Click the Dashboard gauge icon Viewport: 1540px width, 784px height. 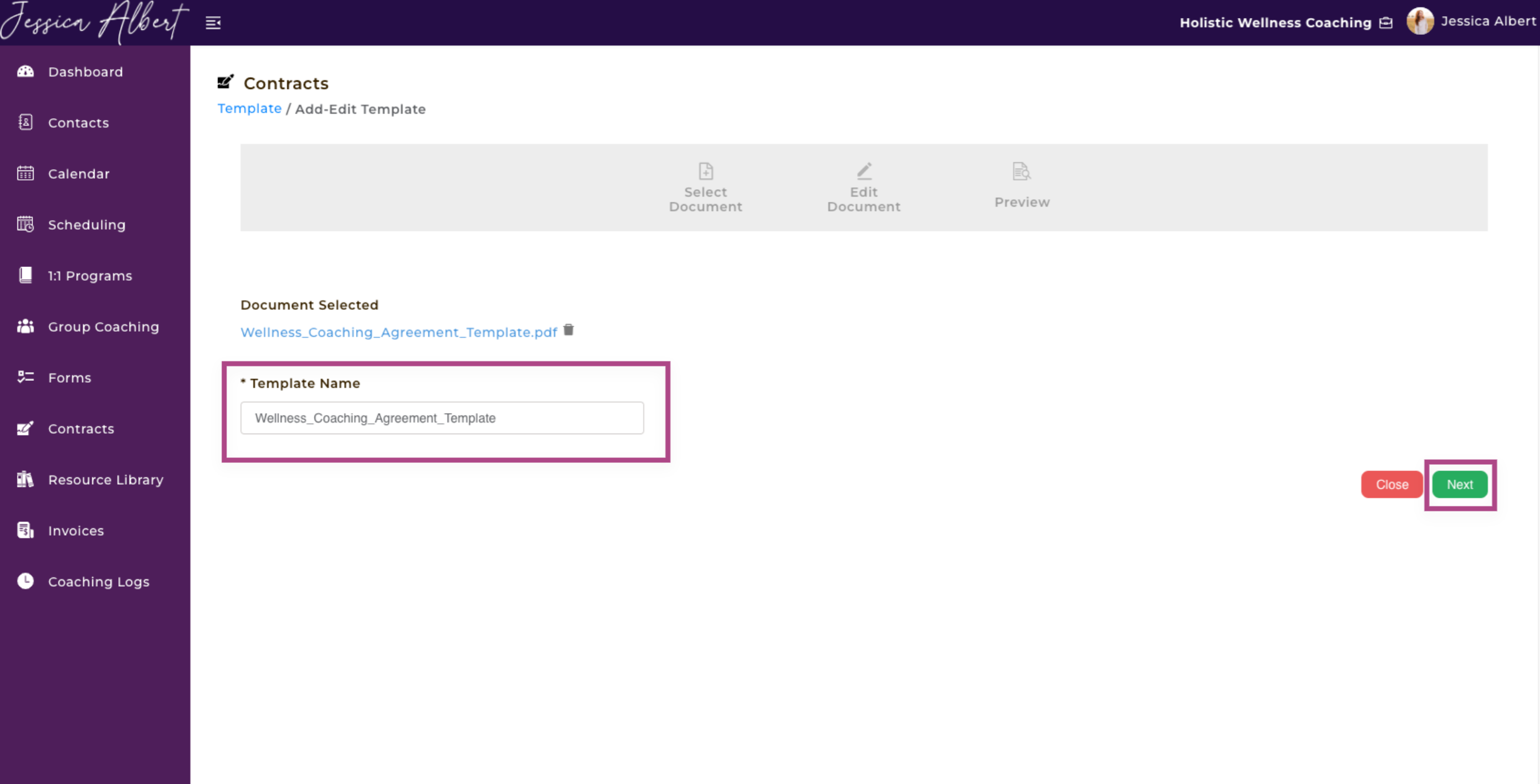[26, 71]
